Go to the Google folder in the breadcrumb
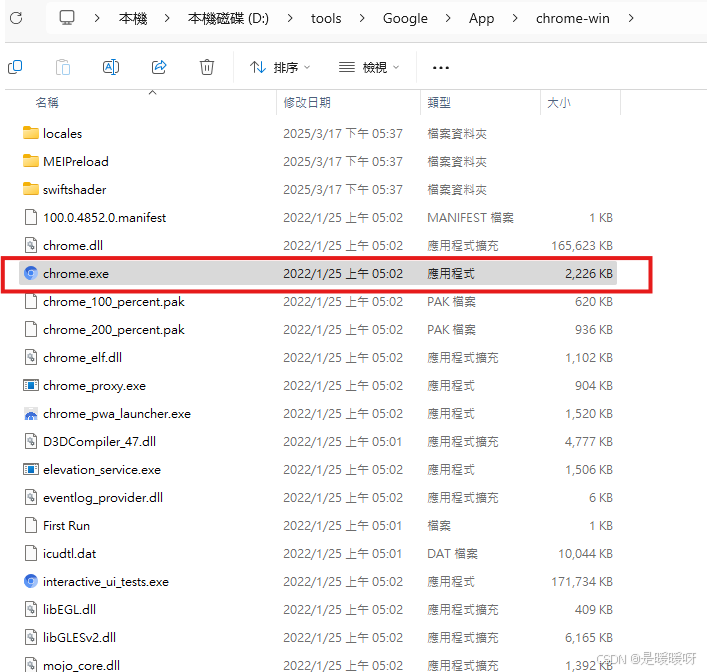This screenshot has height=672, width=707. coord(405,18)
